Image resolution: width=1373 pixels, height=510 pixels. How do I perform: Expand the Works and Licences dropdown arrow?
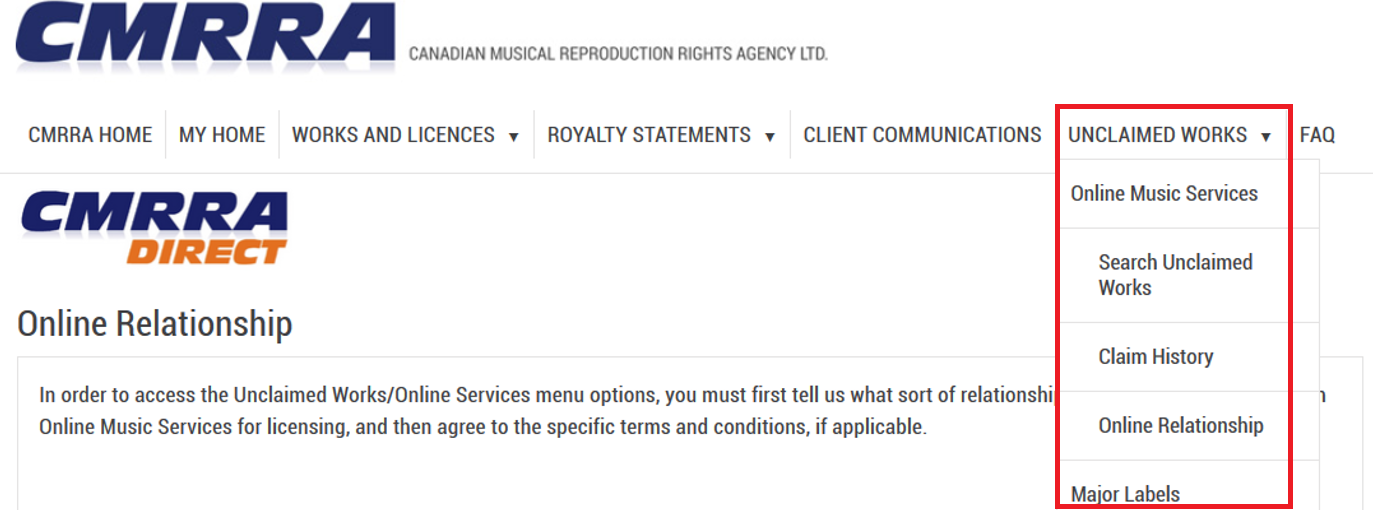[x=514, y=137]
